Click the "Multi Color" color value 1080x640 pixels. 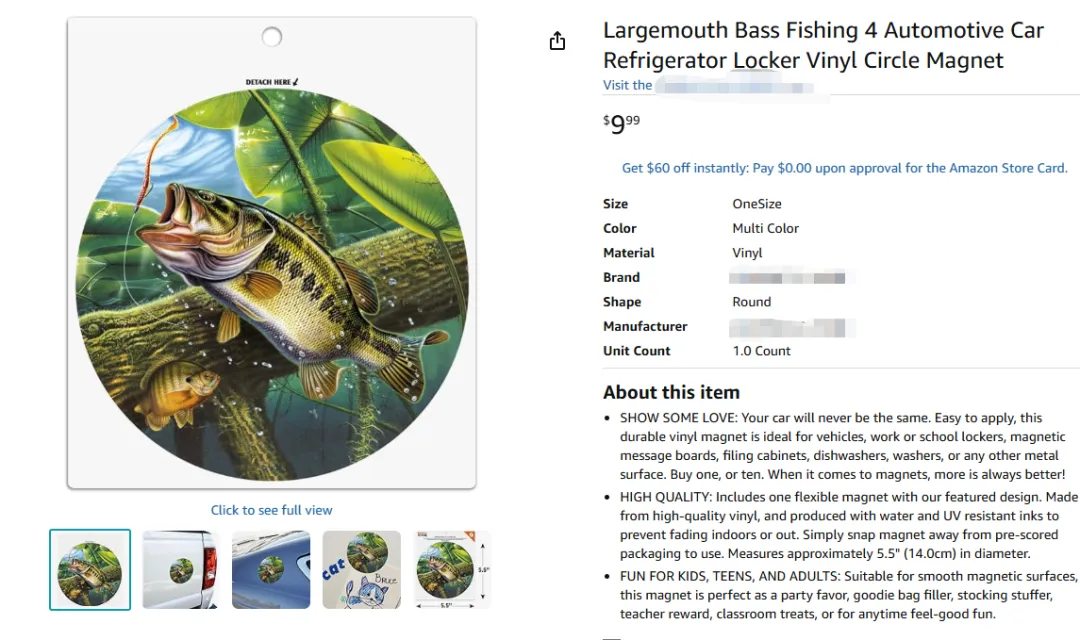point(765,228)
